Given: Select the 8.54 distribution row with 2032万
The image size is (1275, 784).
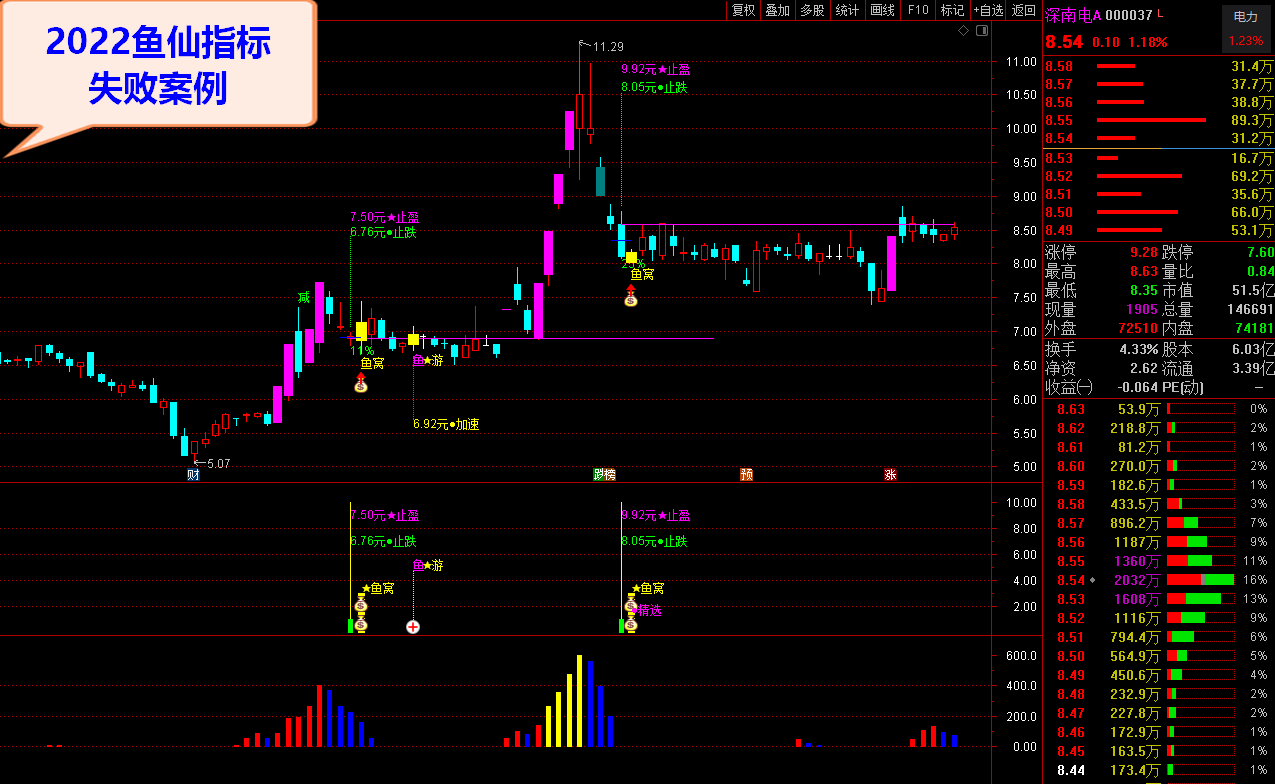Looking at the screenshot, I should click(x=1159, y=580).
